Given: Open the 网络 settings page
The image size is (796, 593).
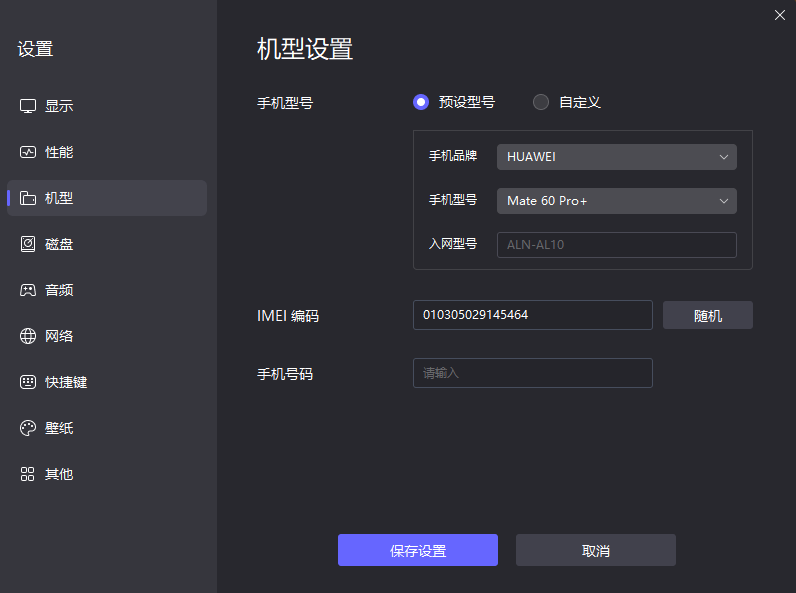Looking at the screenshot, I should pos(107,336).
